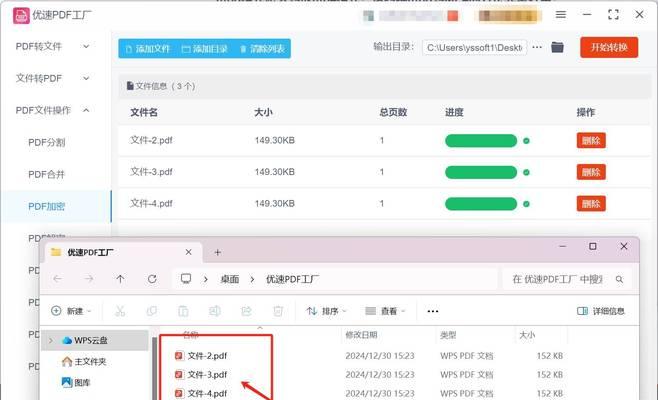The image size is (658, 400).
Task: Click green completed status dot for 文件-4.pdf
Action: coord(526,204)
